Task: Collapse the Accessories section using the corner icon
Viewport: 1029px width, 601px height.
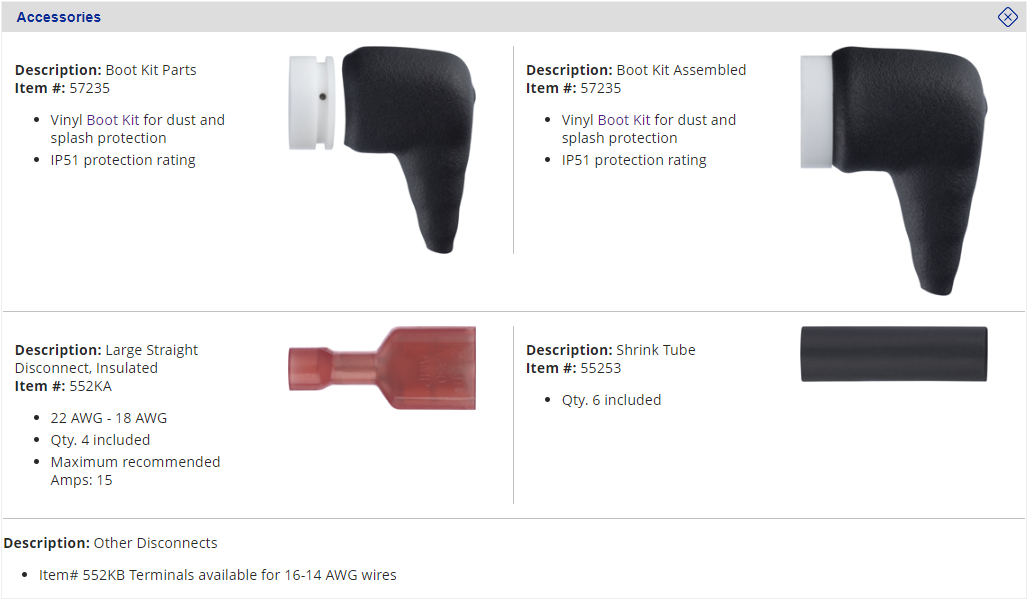Action: point(1007,17)
